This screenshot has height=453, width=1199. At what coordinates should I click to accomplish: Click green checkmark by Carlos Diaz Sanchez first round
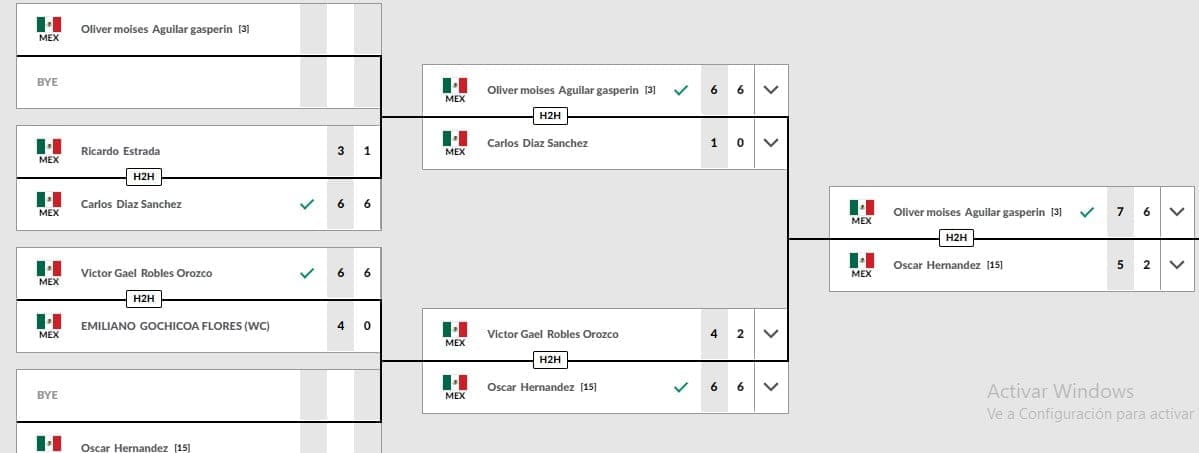point(307,204)
